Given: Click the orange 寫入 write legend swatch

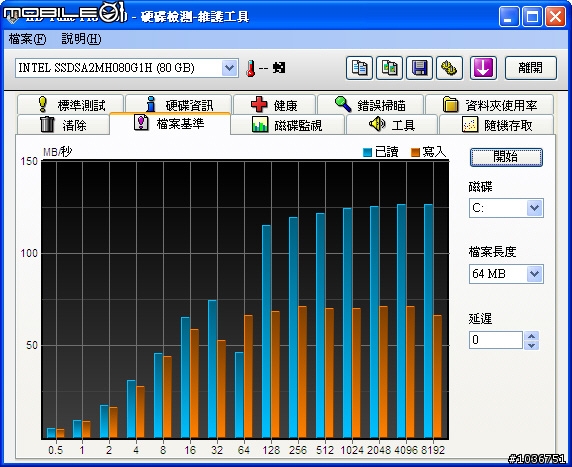Looking at the screenshot, I should [415, 153].
